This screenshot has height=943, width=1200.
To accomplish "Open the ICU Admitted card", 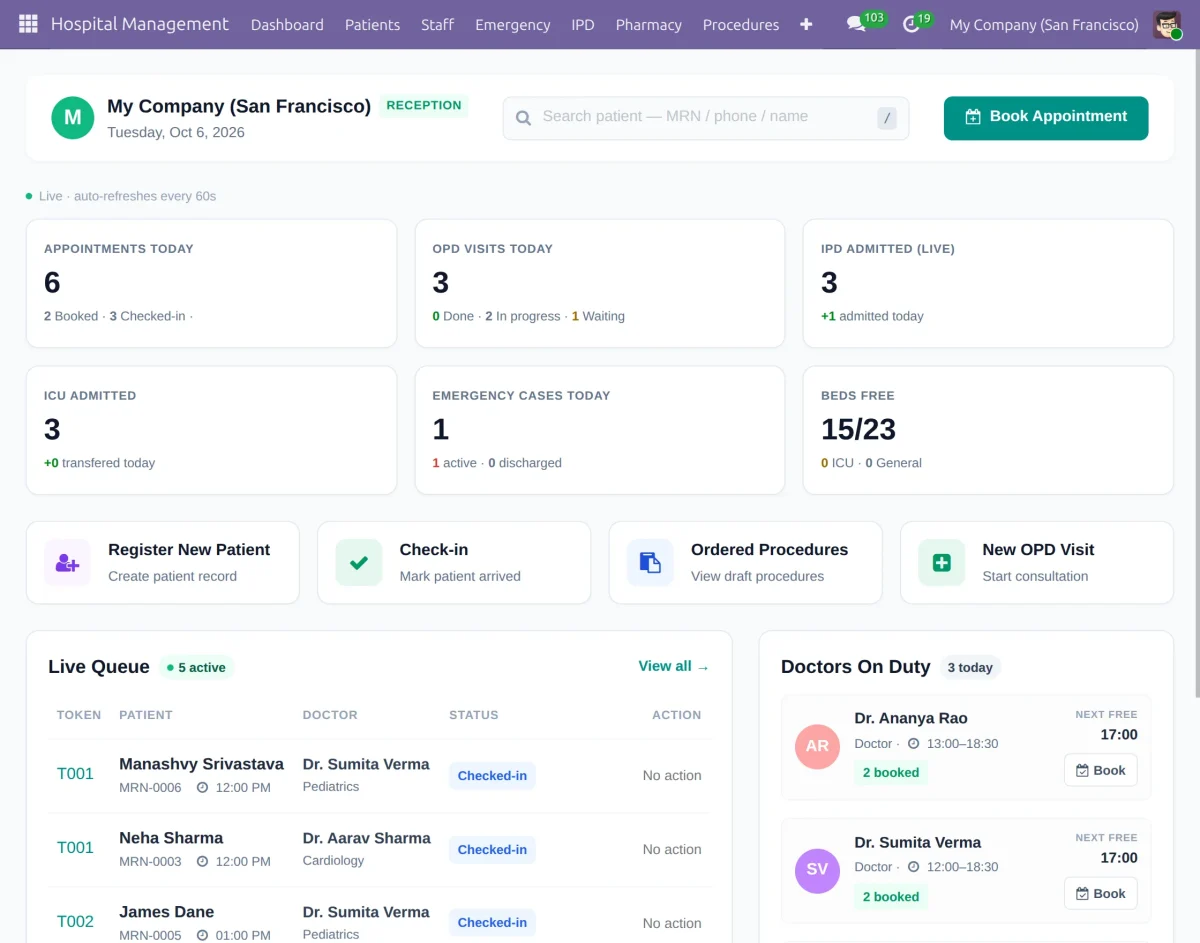I will click(211, 430).
